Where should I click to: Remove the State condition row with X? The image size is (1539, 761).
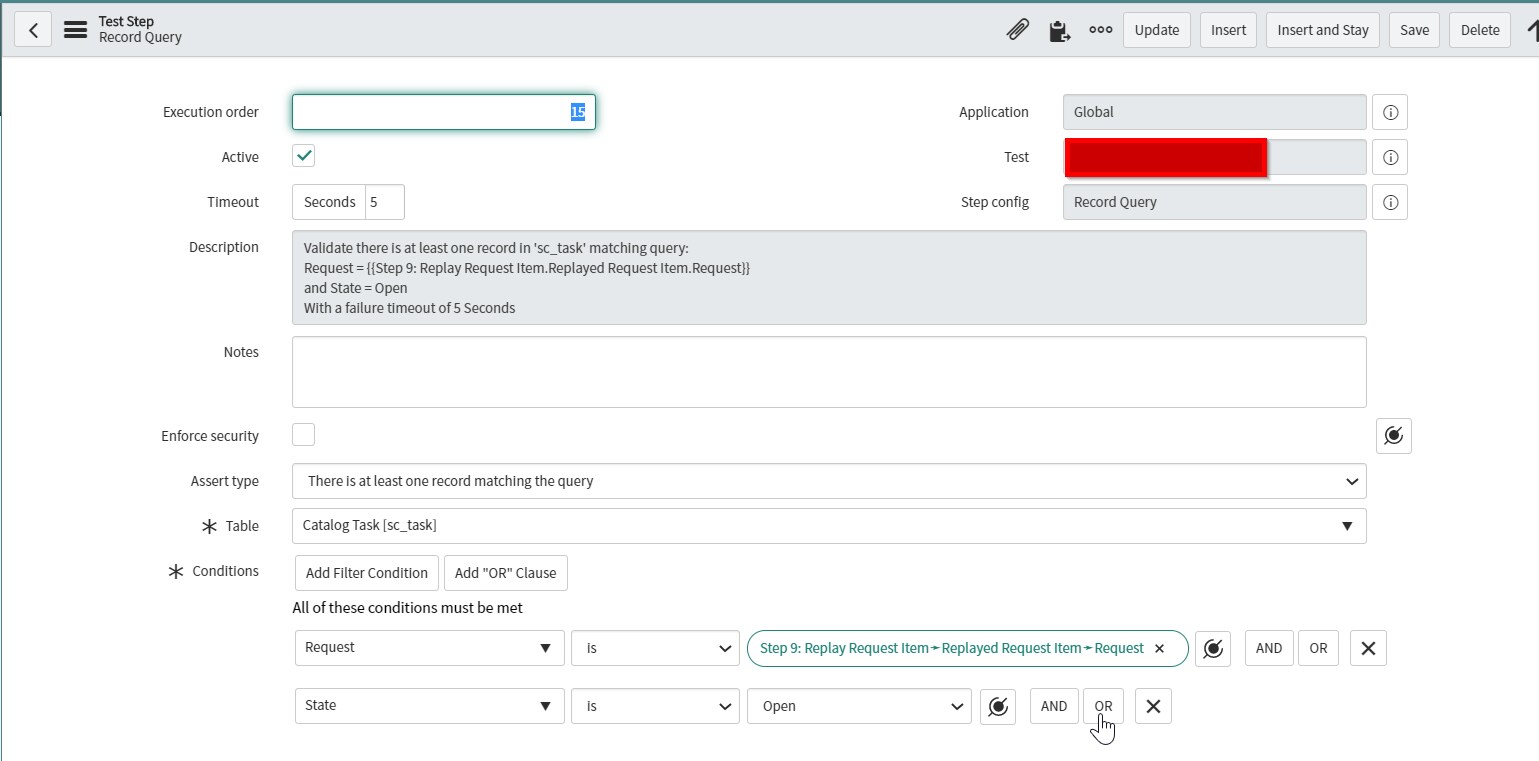pyautogui.click(x=1152, y=706)
